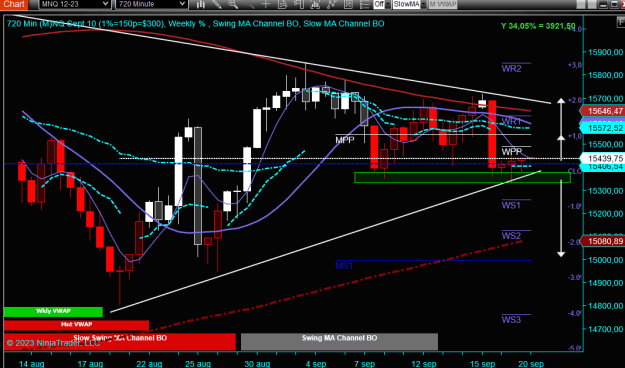Toggle the Mnt VWAP red button
The image size is (625, 368).
[76, 325]
